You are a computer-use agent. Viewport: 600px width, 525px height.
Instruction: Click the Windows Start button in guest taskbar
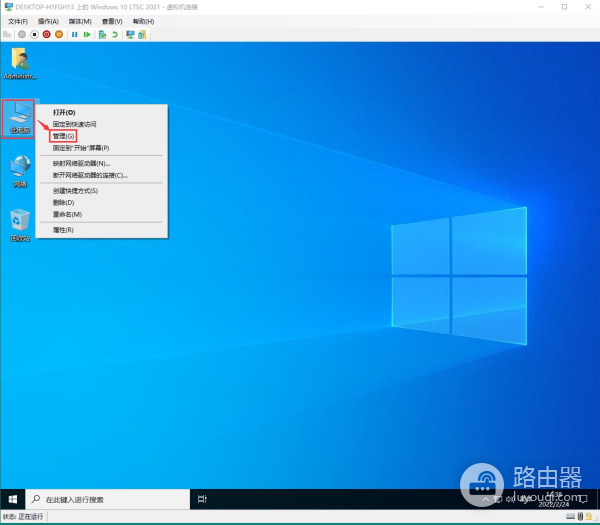click(13, 499)
